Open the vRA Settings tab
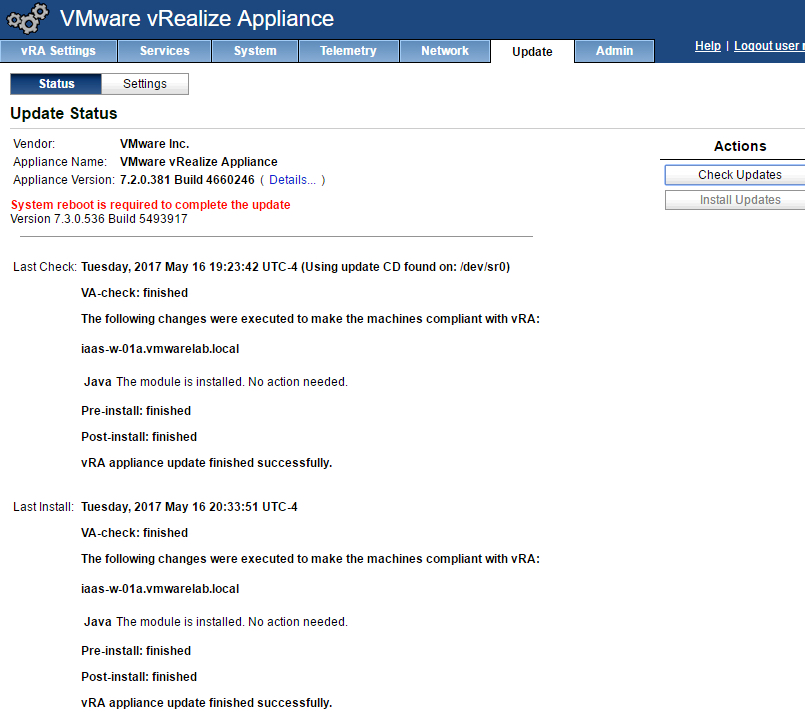 tap(58, 51)
